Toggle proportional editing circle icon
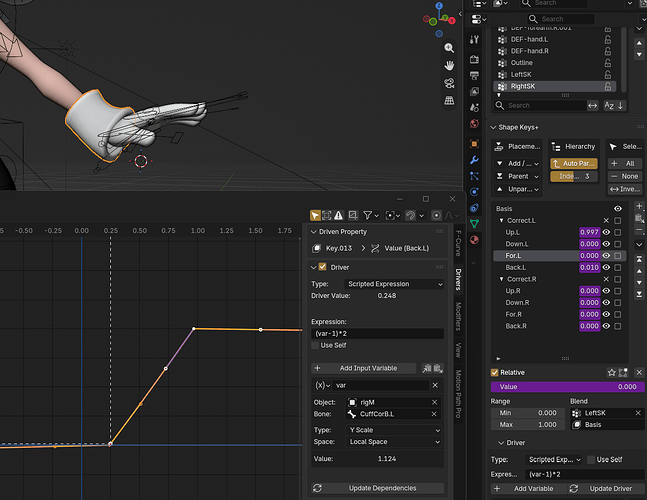The image size is (647, 500). [x=436, y=215]
